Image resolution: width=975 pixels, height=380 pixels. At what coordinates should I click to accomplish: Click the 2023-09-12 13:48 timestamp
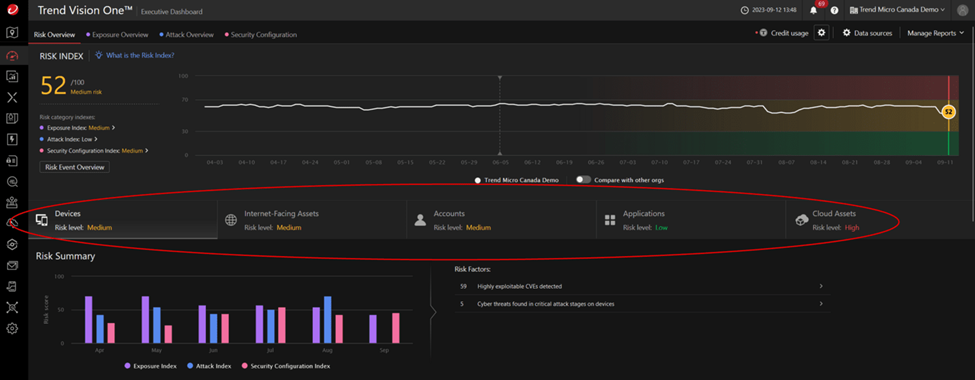point(773,11)
